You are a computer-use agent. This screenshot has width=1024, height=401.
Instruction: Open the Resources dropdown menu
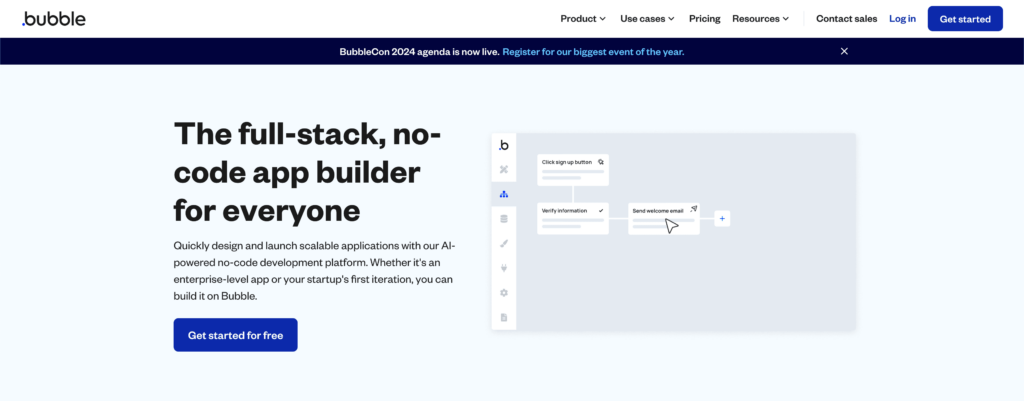pyautogui.click(x=760, y=19)
